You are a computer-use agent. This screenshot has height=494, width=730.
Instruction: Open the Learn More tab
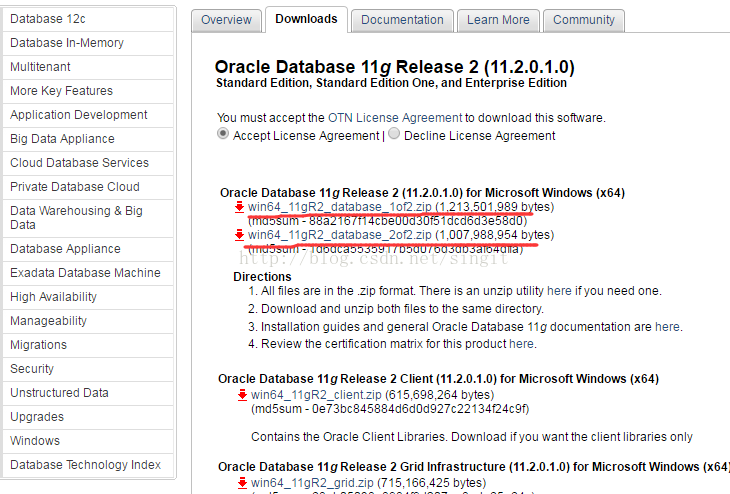[x=498, y=20]
